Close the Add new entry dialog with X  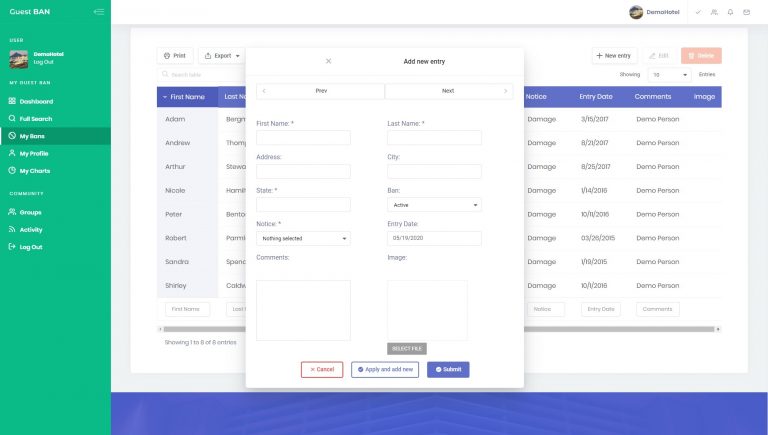[x=329, y=61]
